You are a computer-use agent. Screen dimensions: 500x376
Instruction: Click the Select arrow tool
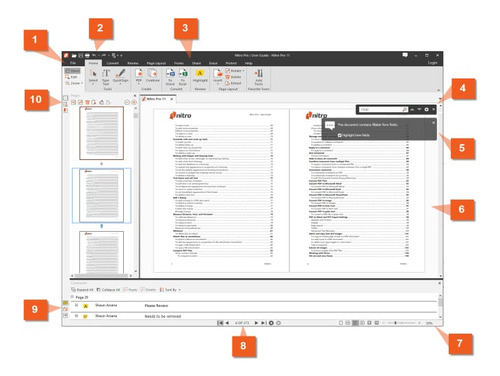pos(93,73)
